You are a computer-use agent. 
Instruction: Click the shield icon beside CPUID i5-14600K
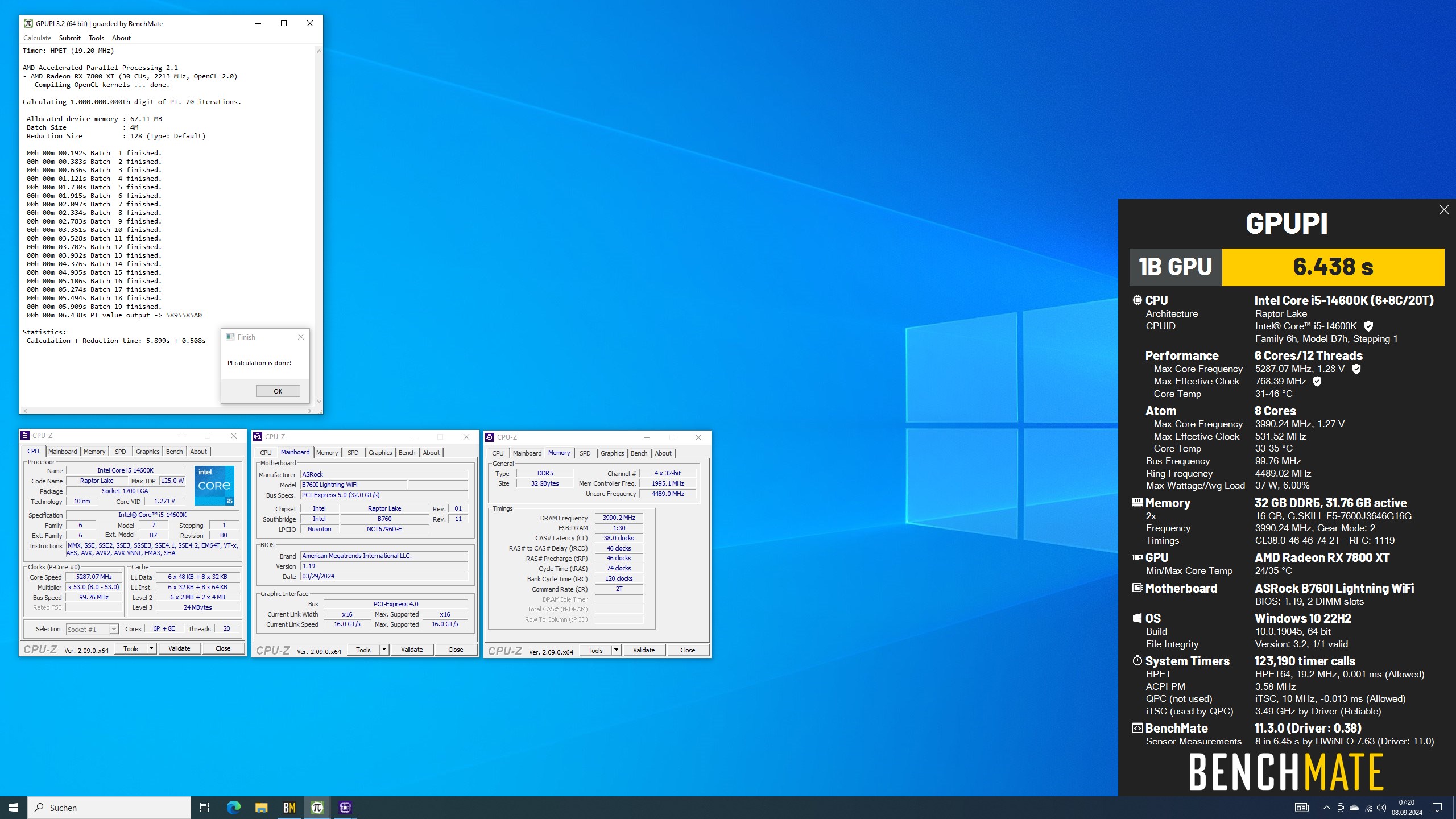pos(1369,326)
